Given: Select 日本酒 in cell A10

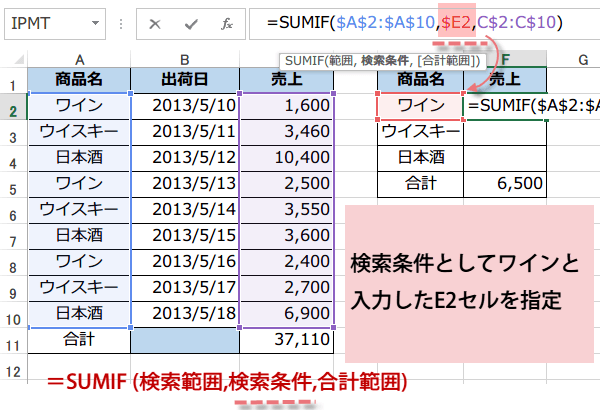Looking at the screenshot, I should [x=79, y=314].
